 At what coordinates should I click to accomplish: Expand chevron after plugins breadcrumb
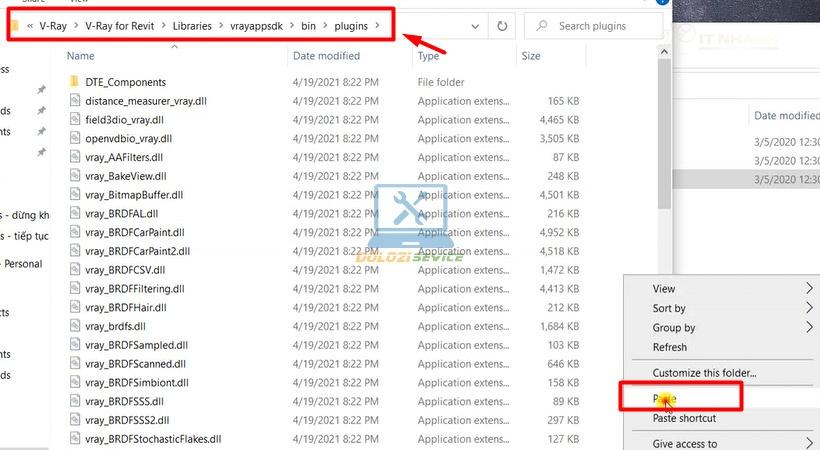[378, 25]
